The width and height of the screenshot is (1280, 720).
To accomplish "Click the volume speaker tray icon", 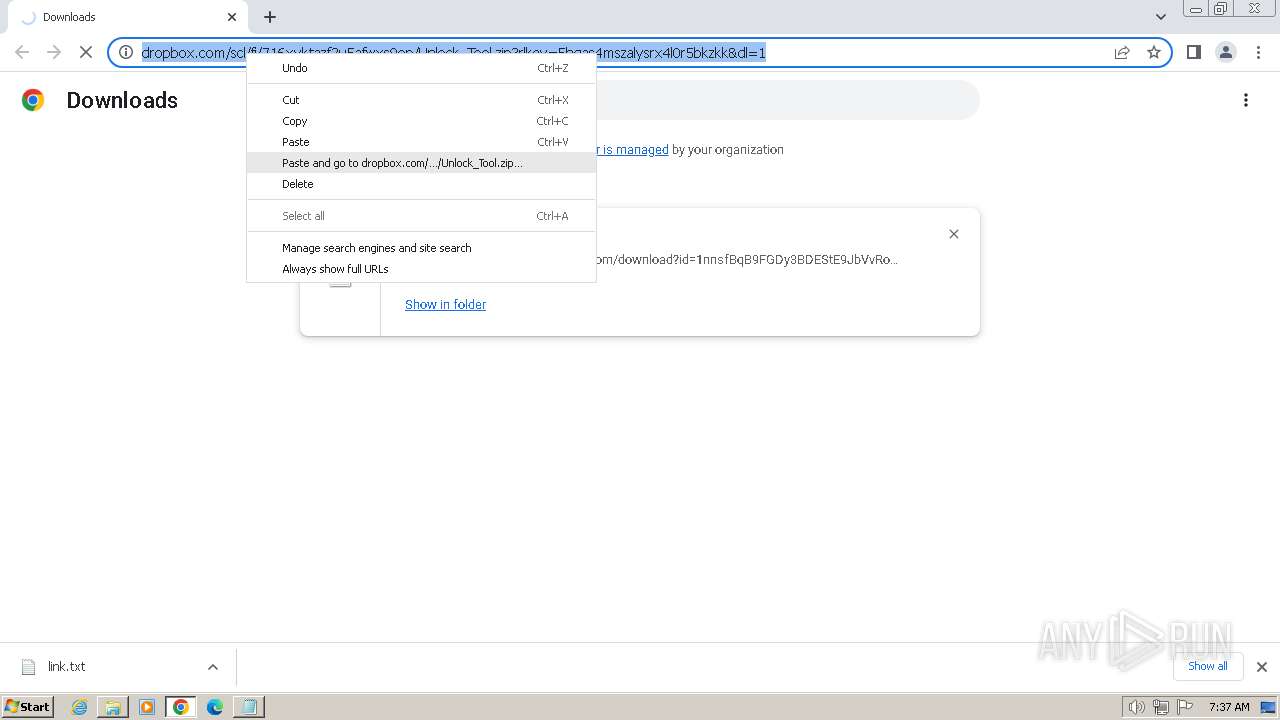I will [x=1136, y=707].
